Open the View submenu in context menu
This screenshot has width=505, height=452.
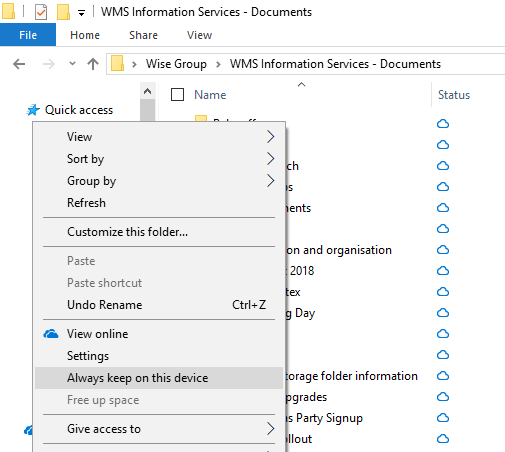click(159, 137)
